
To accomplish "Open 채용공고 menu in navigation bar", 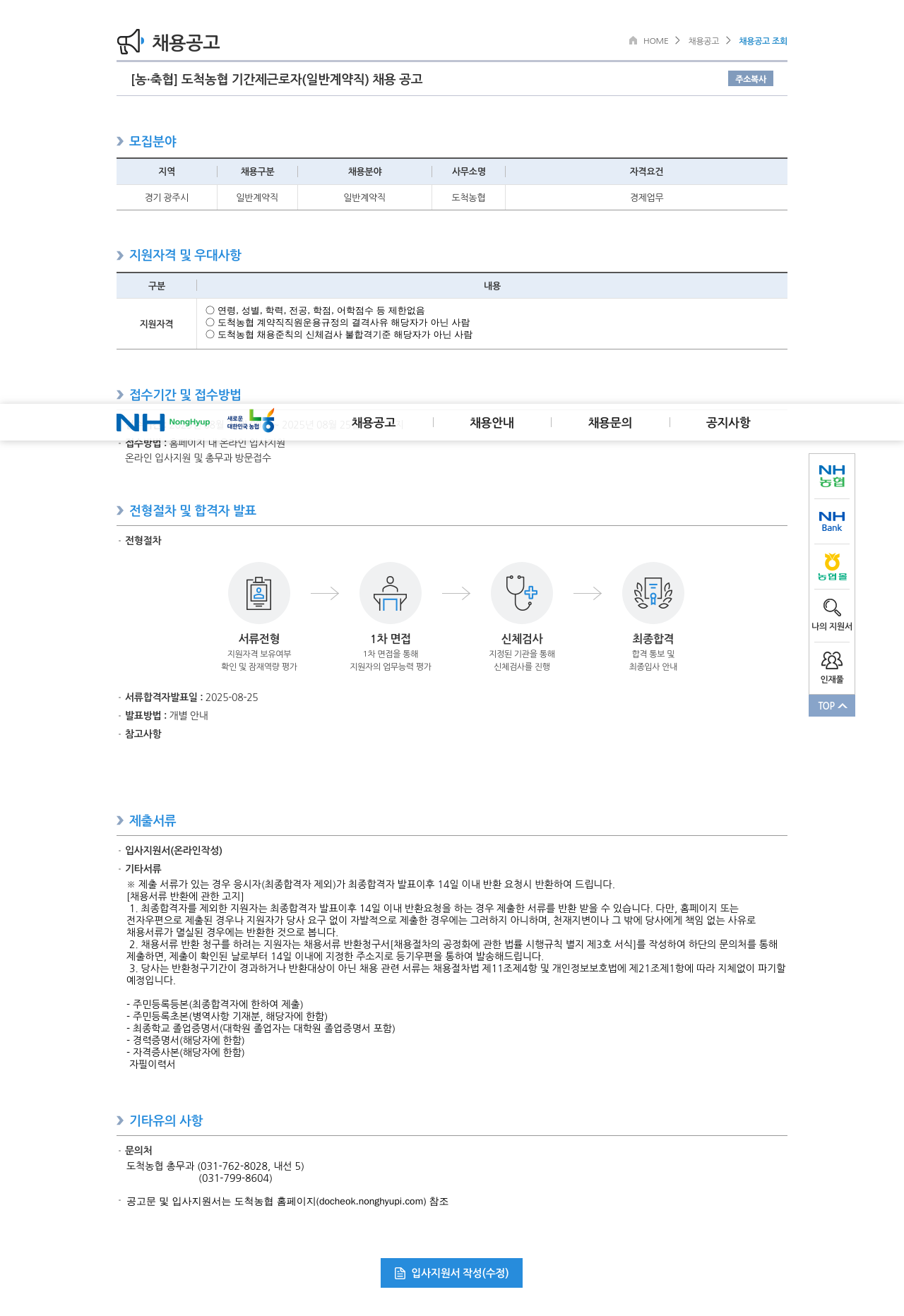I will pos(374,422).
